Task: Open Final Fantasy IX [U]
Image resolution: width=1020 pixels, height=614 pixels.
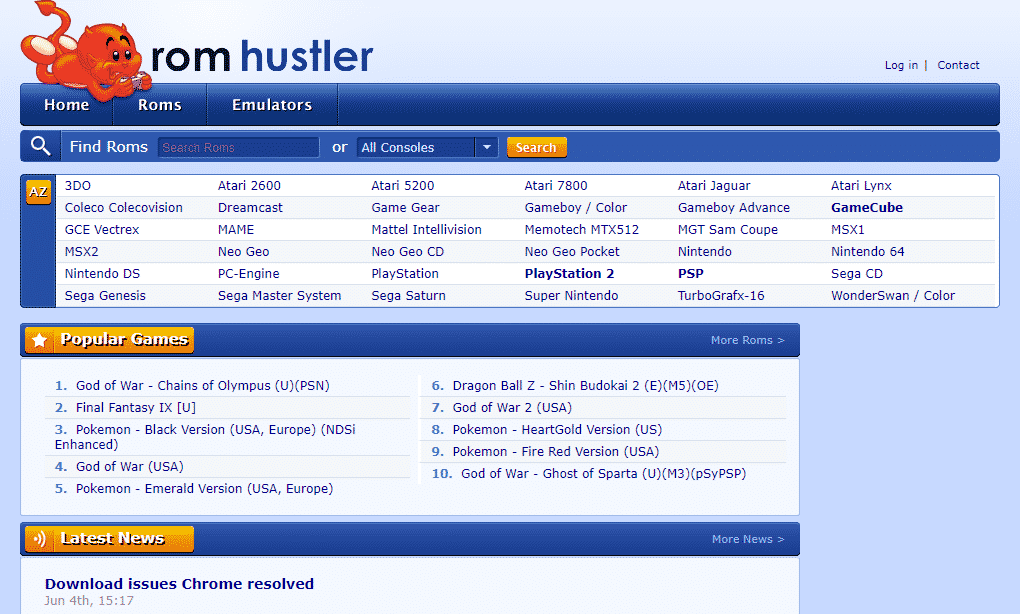Action: tap(136, 408)
